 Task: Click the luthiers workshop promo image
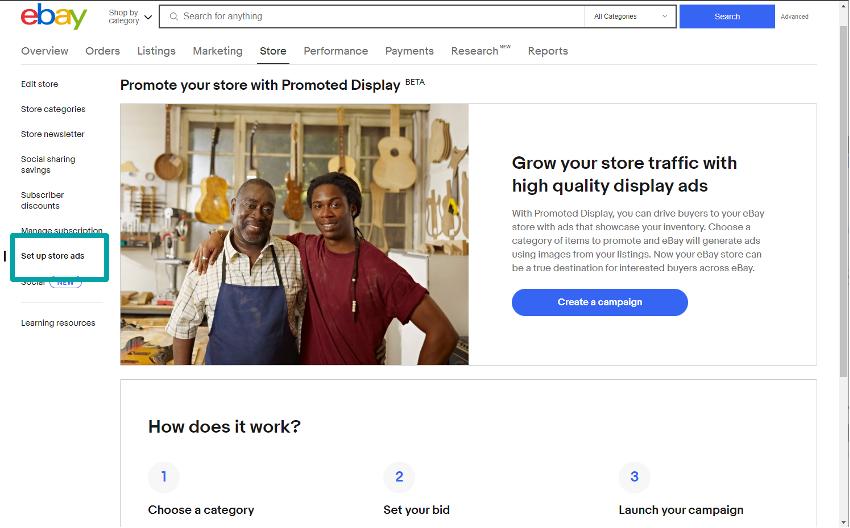coord(294,234)
